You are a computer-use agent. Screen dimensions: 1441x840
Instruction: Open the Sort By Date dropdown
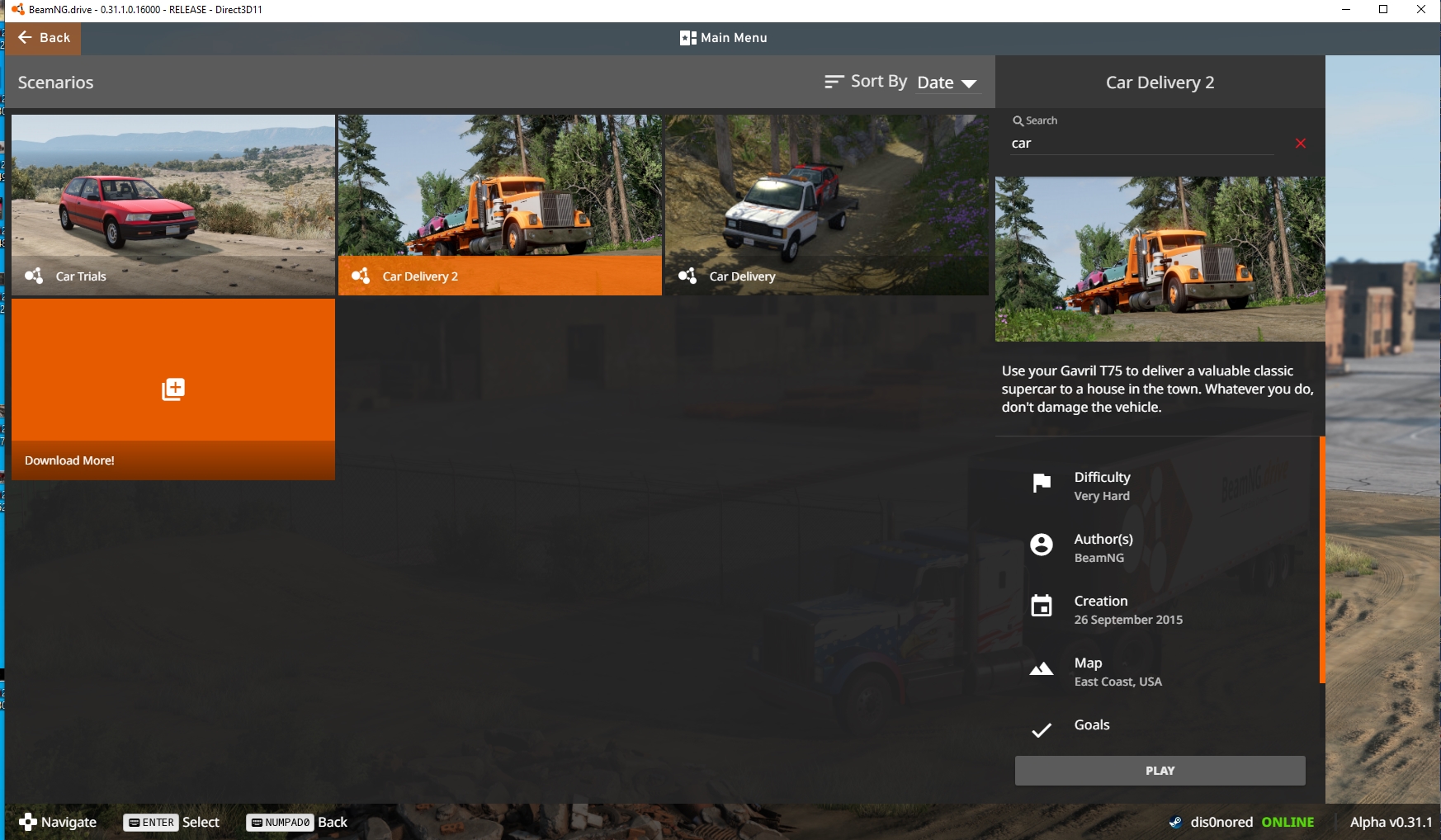[x=947, y=83]
